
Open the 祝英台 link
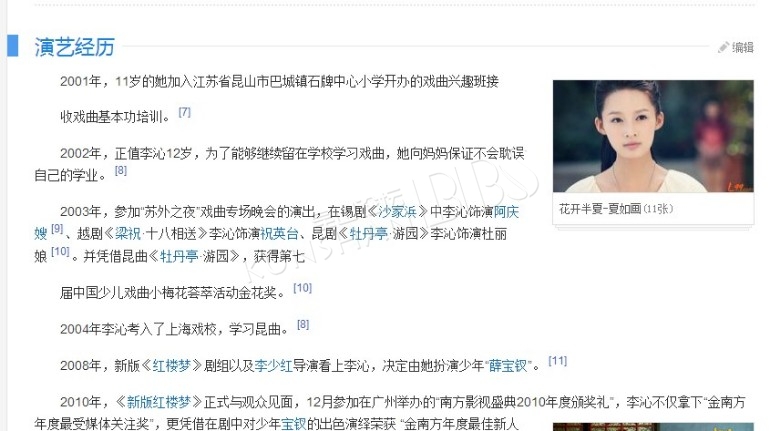click(x=279, y=233)
